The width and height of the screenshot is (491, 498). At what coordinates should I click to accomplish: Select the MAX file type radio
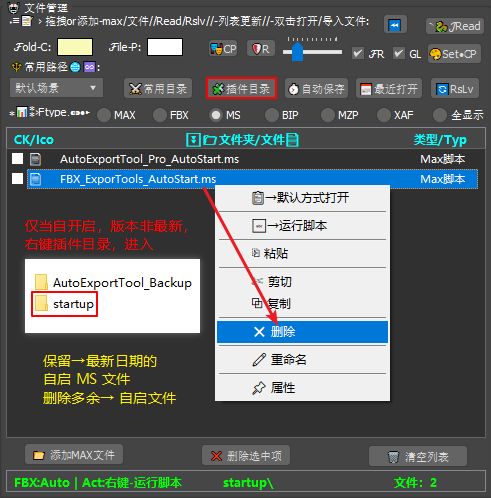104,115
